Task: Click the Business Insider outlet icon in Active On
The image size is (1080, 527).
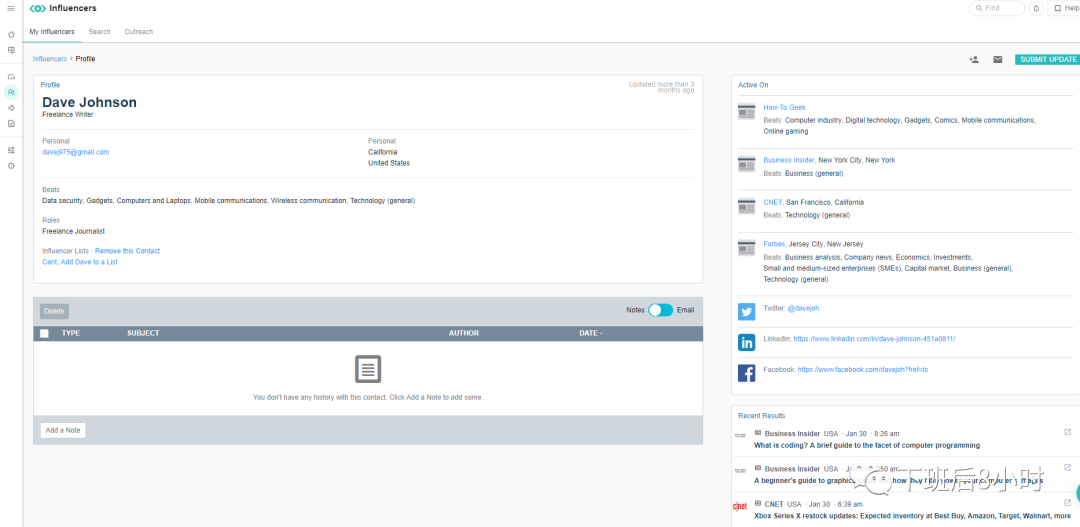Action: [x=747, y=164]
